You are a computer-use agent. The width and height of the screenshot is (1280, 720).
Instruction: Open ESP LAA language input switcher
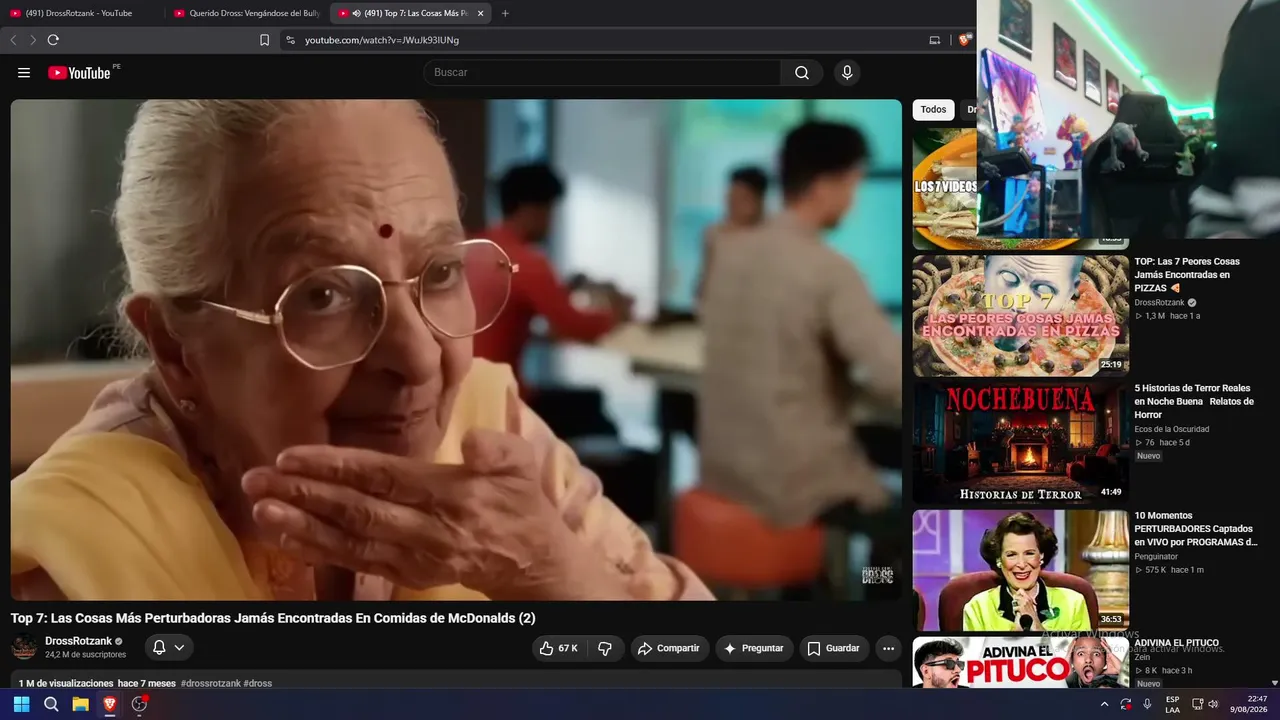point(1172,704)
